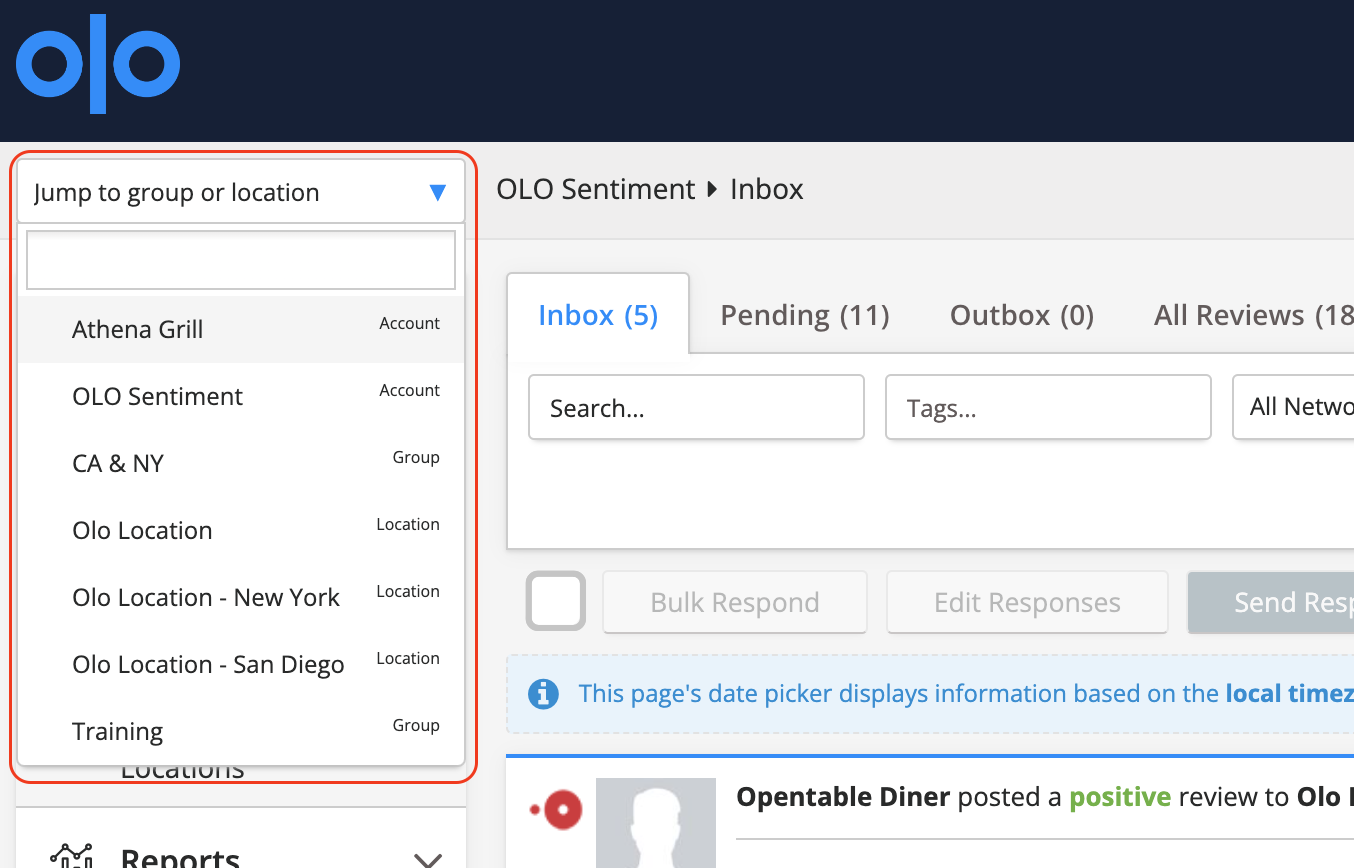Focus the dropdown search field

241,260
